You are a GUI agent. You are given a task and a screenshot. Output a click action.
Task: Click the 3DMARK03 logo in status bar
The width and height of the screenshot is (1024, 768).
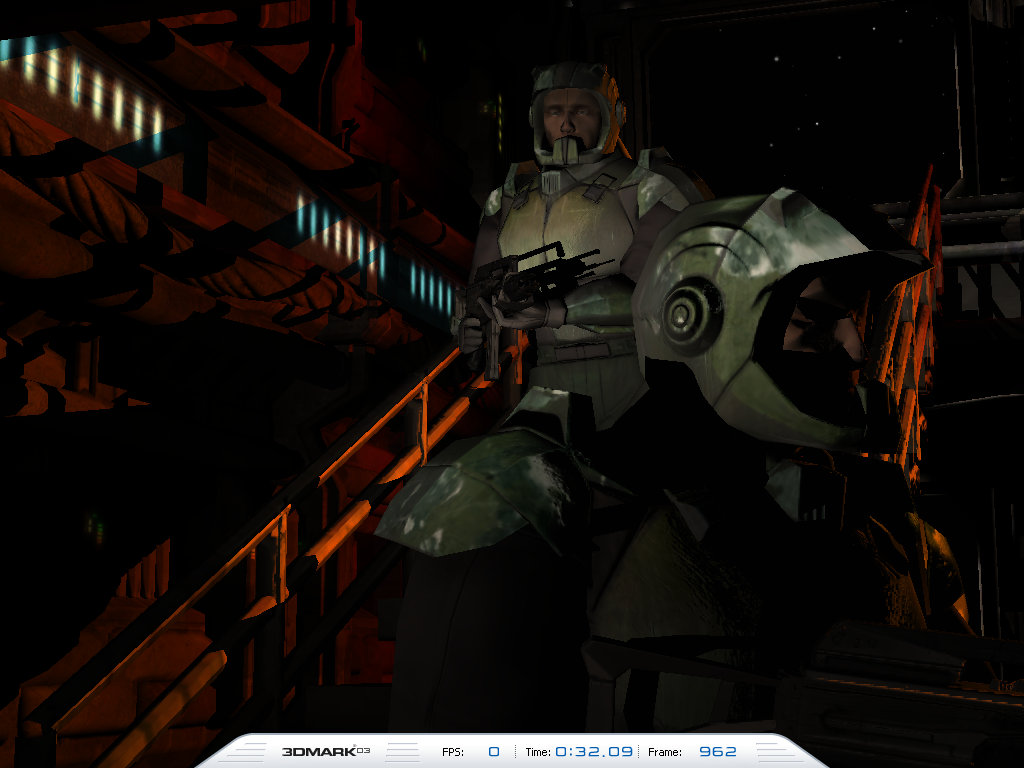click(x=326, y=752)
